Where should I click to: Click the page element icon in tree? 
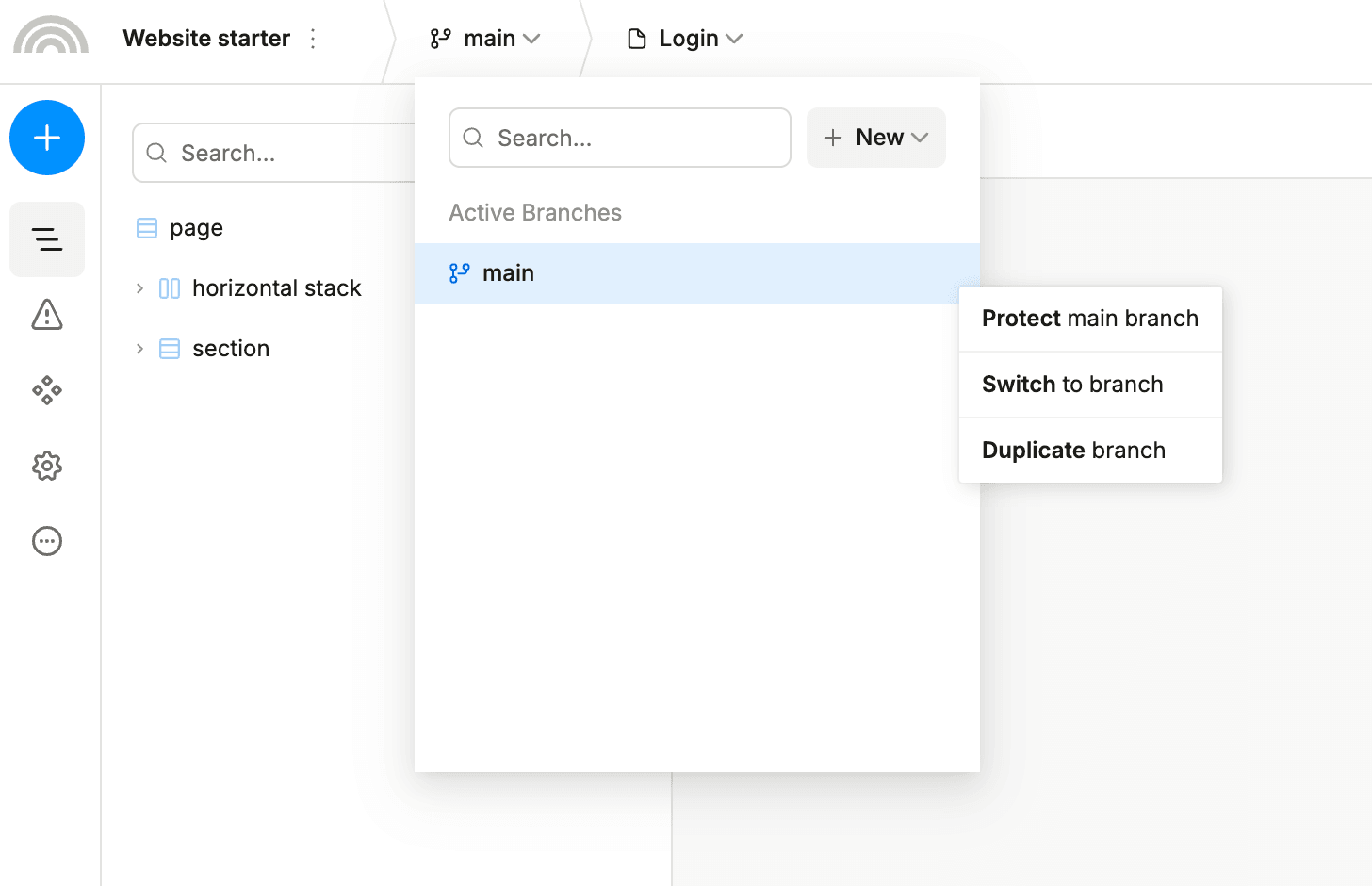pyautogui.click(x=147, y=228)
